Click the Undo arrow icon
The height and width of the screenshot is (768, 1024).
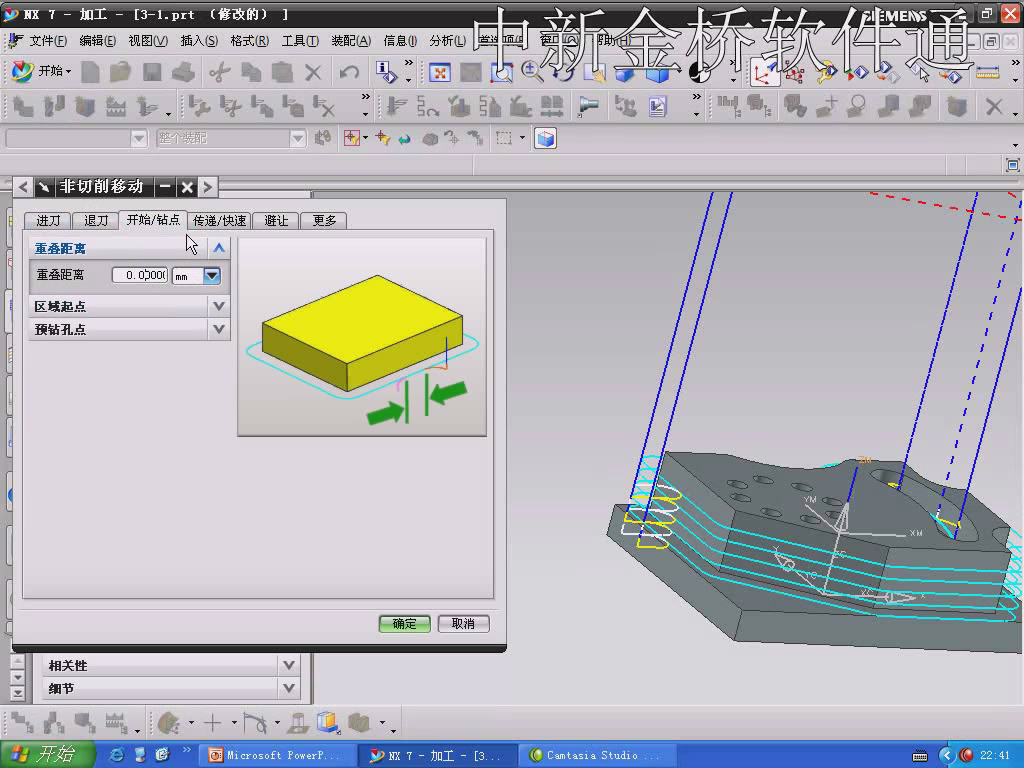[349, 72]
